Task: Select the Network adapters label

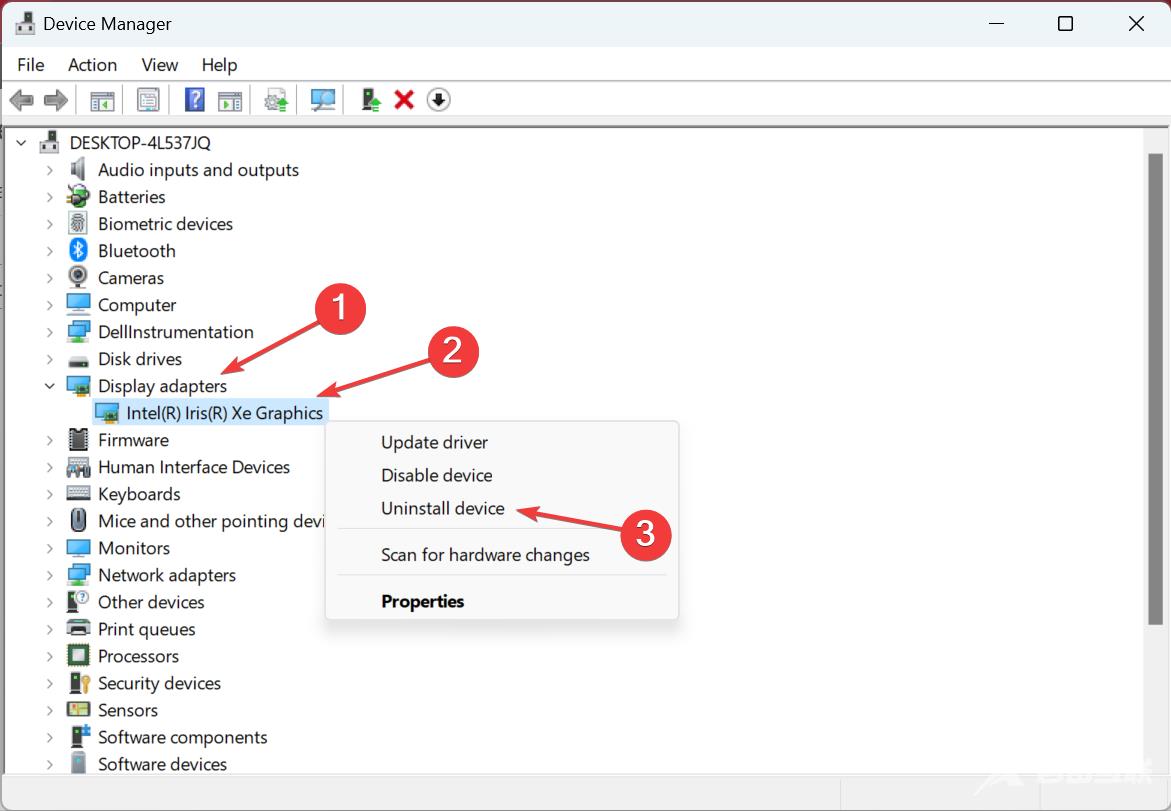Action: pos(167,575)
